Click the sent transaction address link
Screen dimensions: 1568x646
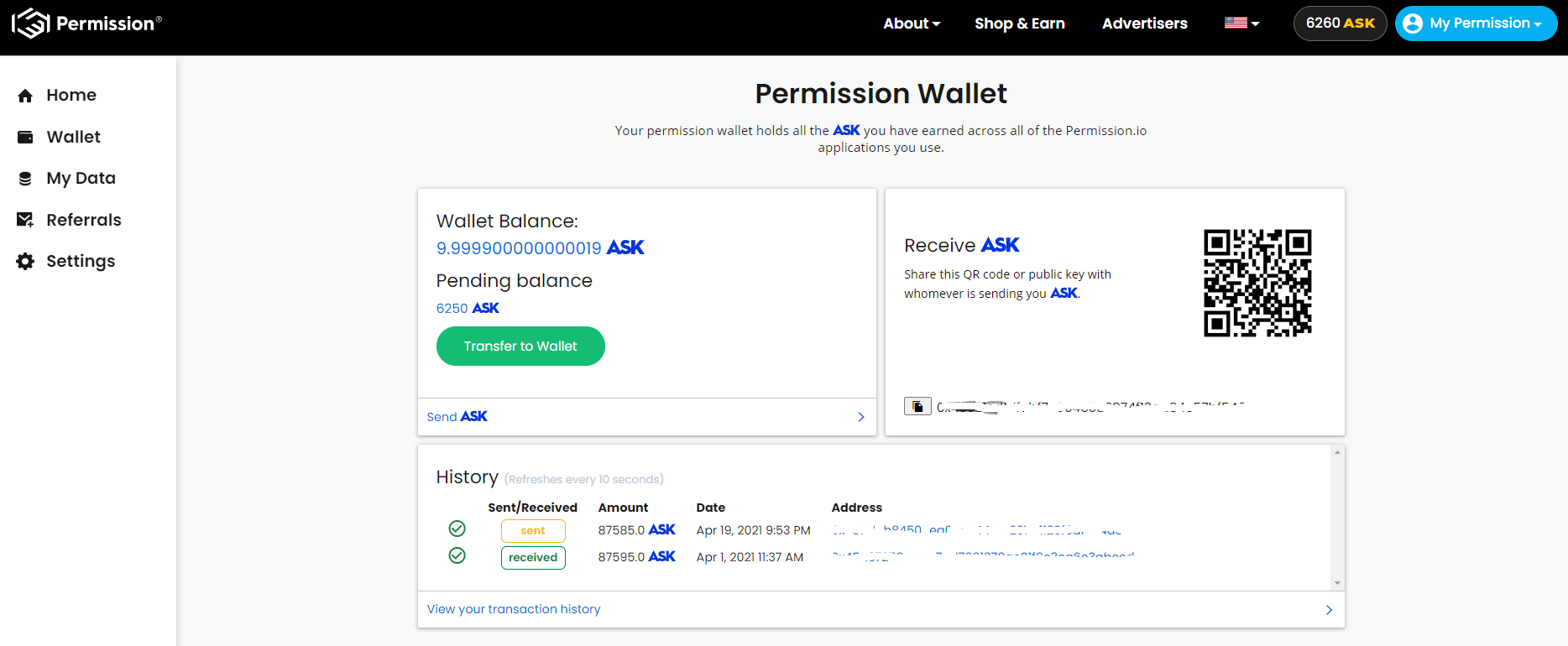tap(977, 530)
